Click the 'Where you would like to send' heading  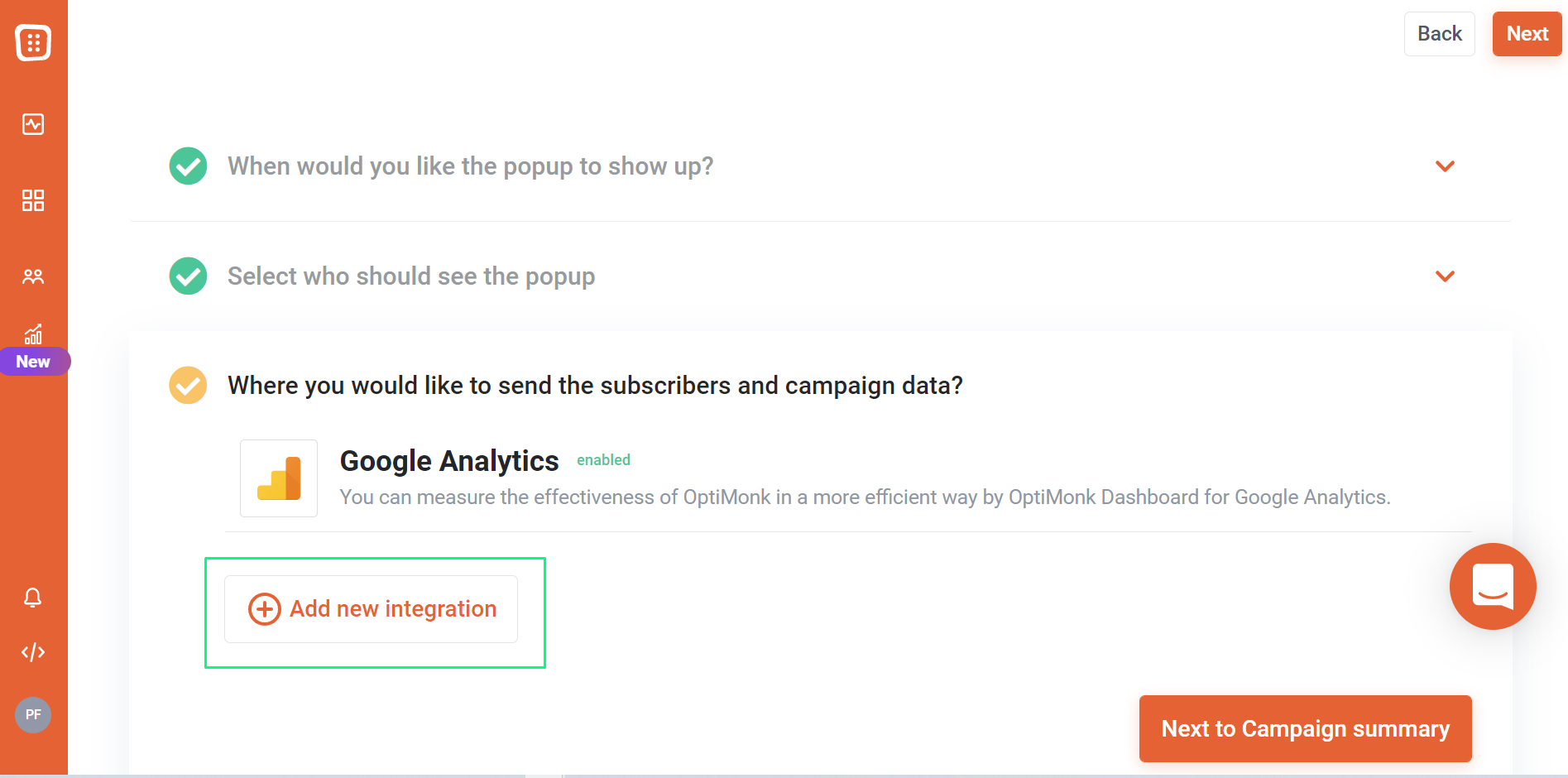click(595, 386)
